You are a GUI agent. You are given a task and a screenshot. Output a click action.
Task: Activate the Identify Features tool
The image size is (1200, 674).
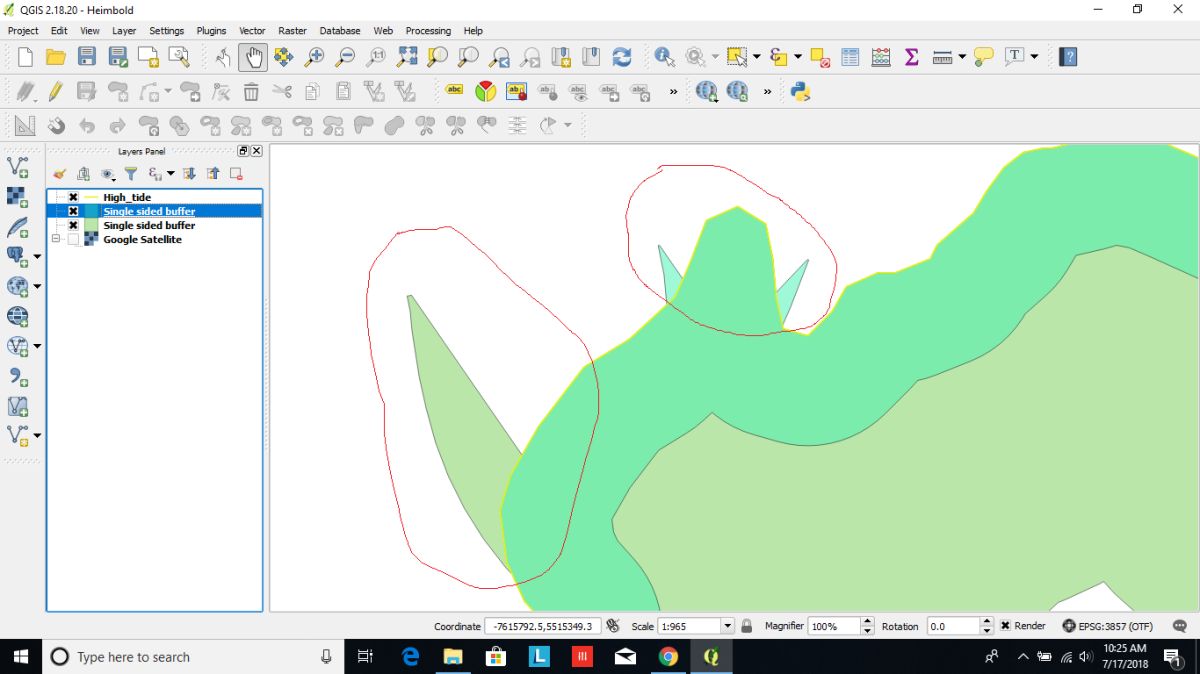(664, 57)
